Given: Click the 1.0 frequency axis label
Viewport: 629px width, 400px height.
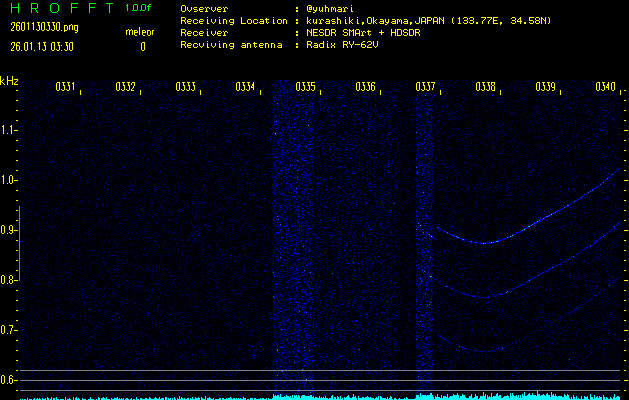Looking at the screenshot, I should (9, 180).
